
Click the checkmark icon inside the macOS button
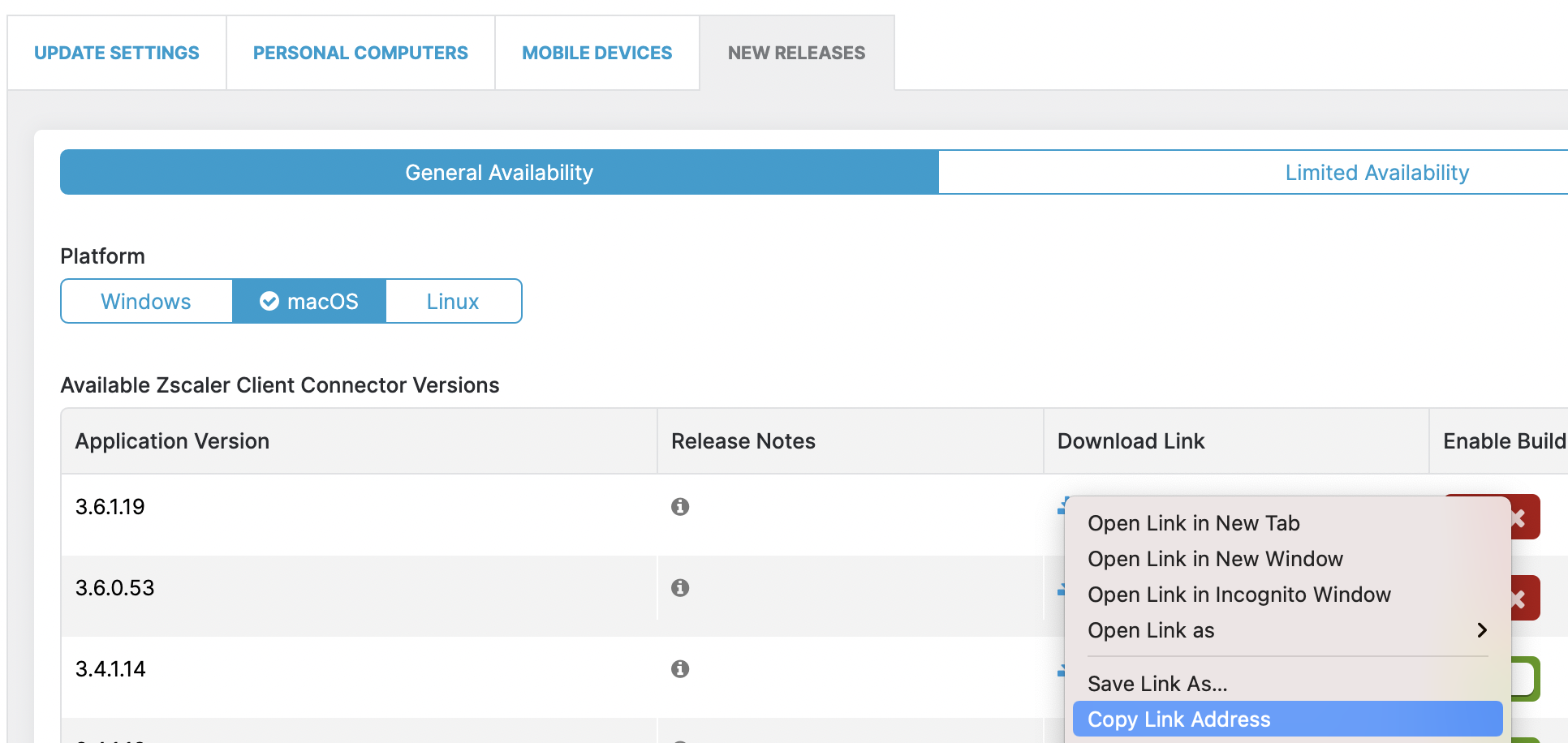point(269,301)
